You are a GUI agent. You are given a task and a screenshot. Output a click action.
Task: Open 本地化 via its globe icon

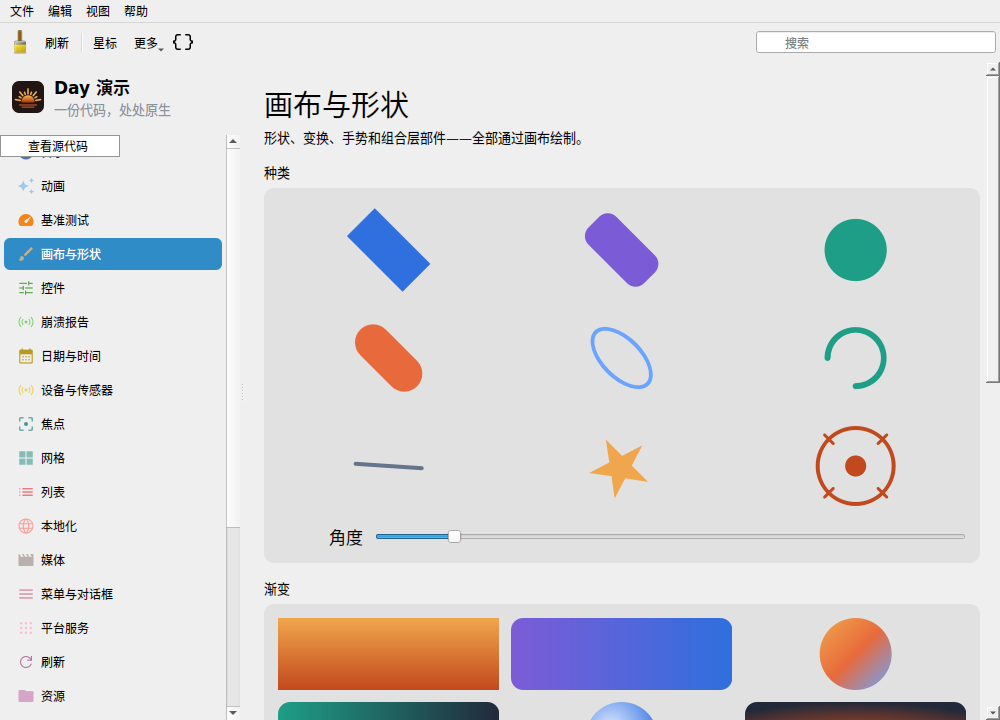tap(26, 526)
